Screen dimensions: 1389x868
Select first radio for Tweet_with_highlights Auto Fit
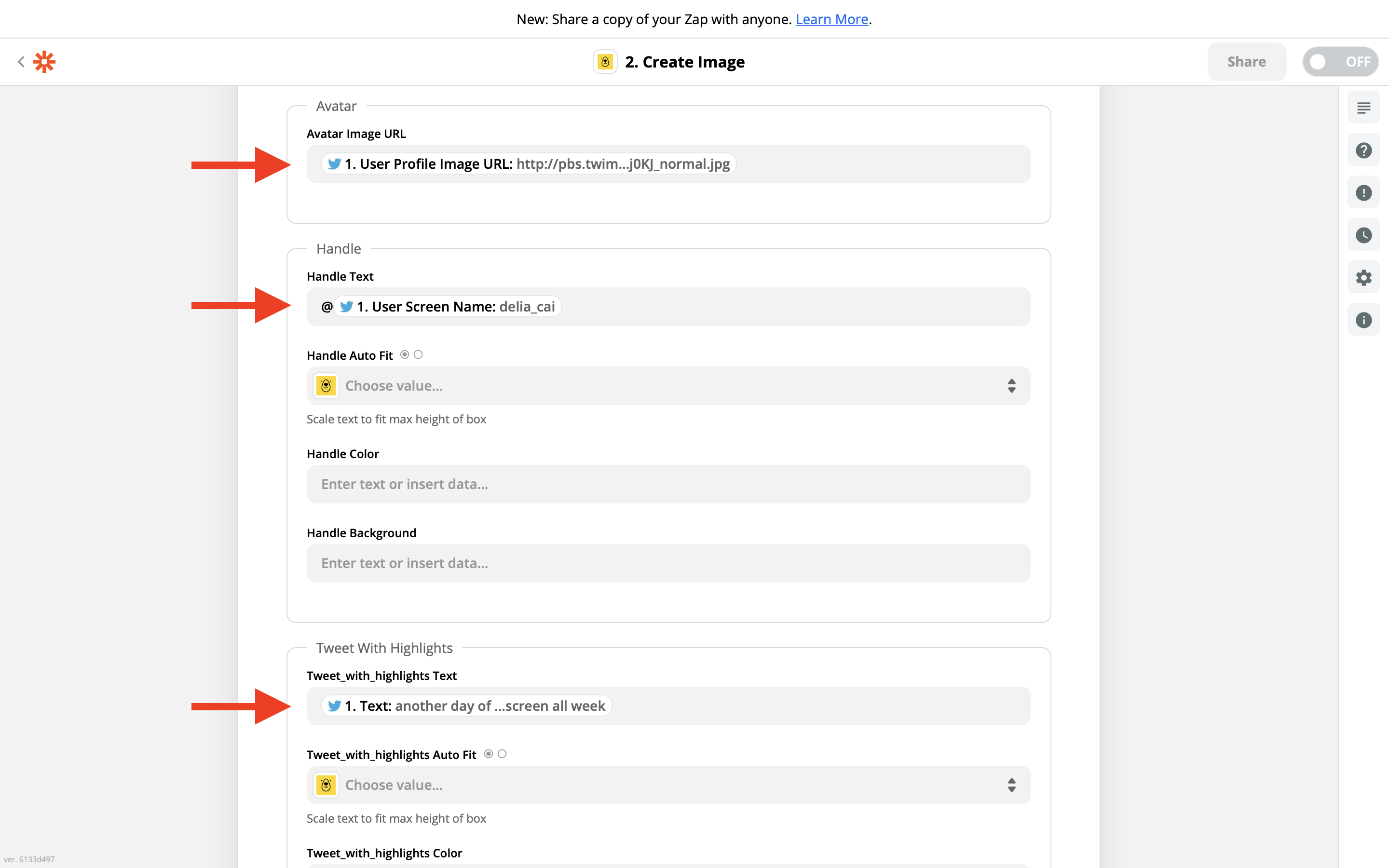489,754
